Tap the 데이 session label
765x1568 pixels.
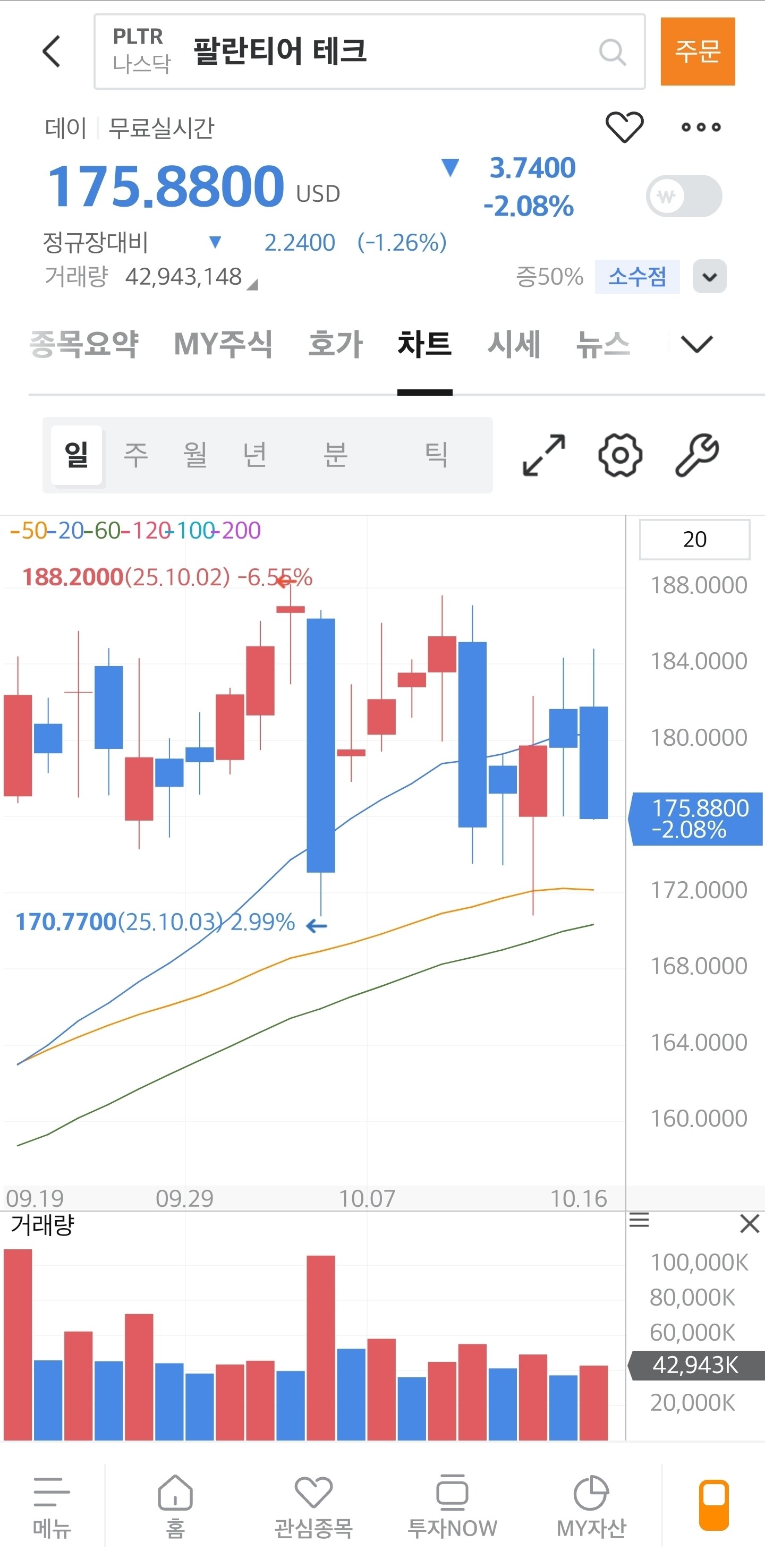[x=66, y=129]
